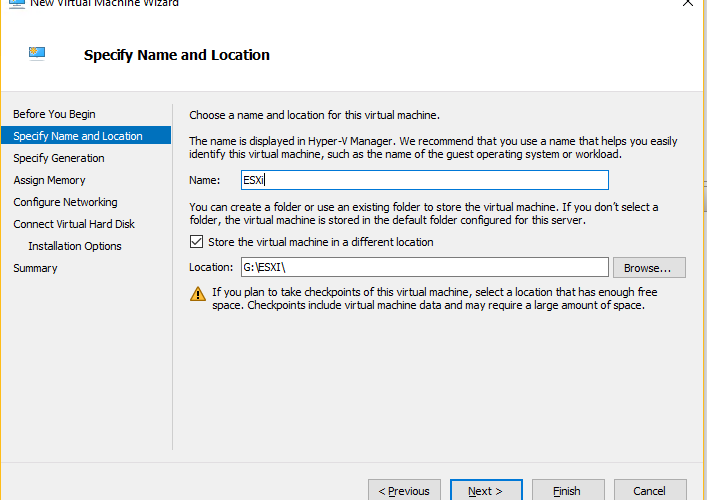
Task: Click the wizard header monitor icon
Action: [37, 54]
